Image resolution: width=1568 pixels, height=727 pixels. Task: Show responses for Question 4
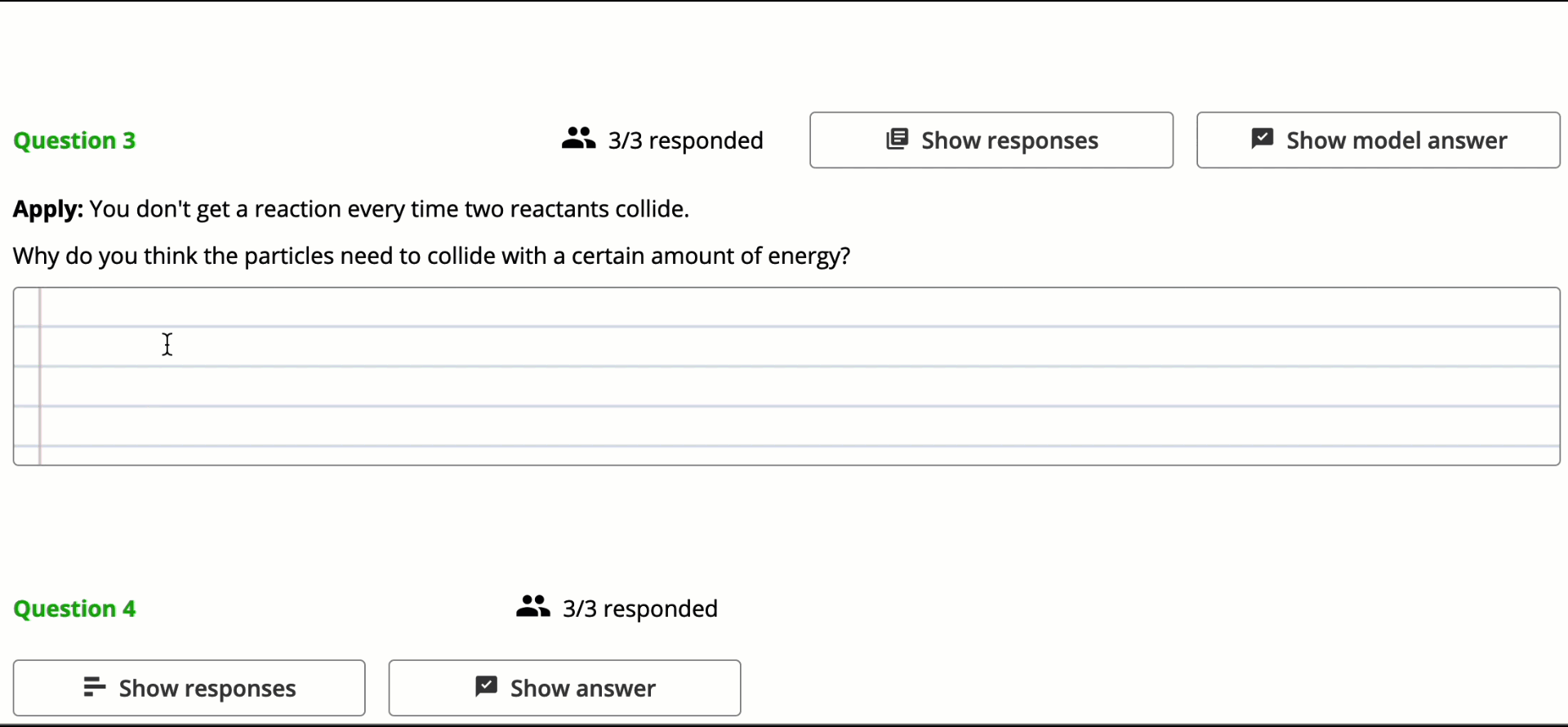tap(189, 688)
